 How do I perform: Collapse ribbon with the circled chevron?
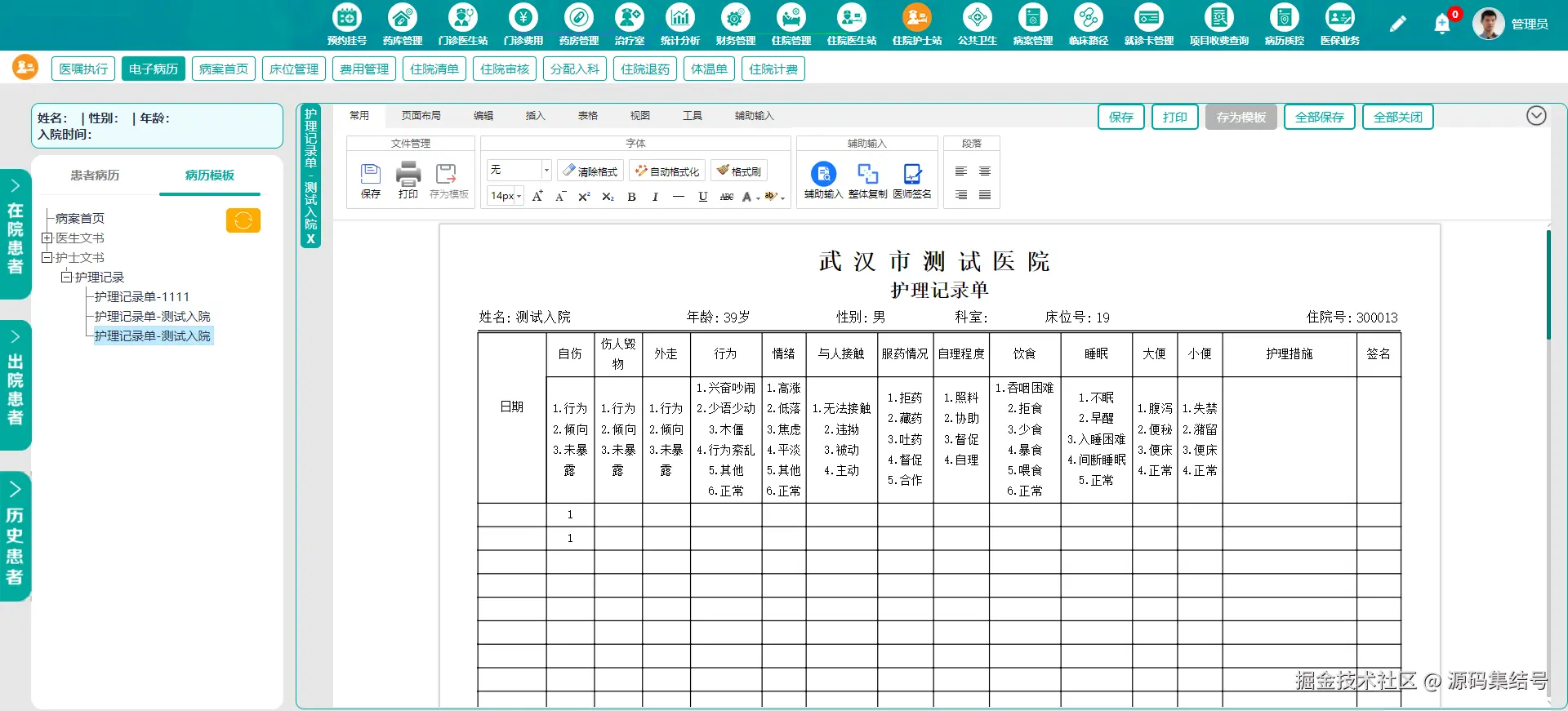pos(1536,116)
